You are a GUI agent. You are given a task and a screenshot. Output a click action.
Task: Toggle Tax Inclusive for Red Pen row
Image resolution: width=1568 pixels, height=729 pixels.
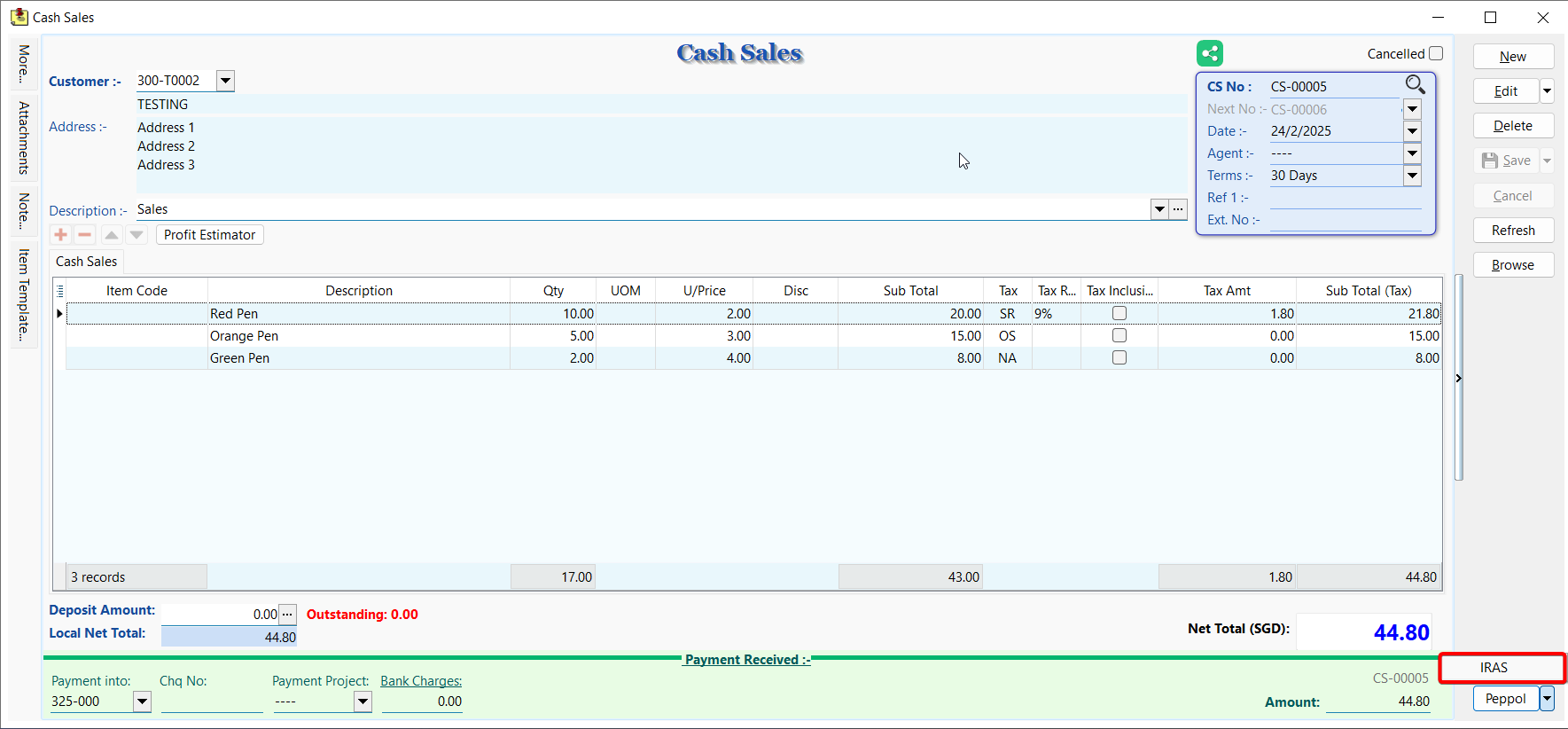click(x=1119, y=313)
